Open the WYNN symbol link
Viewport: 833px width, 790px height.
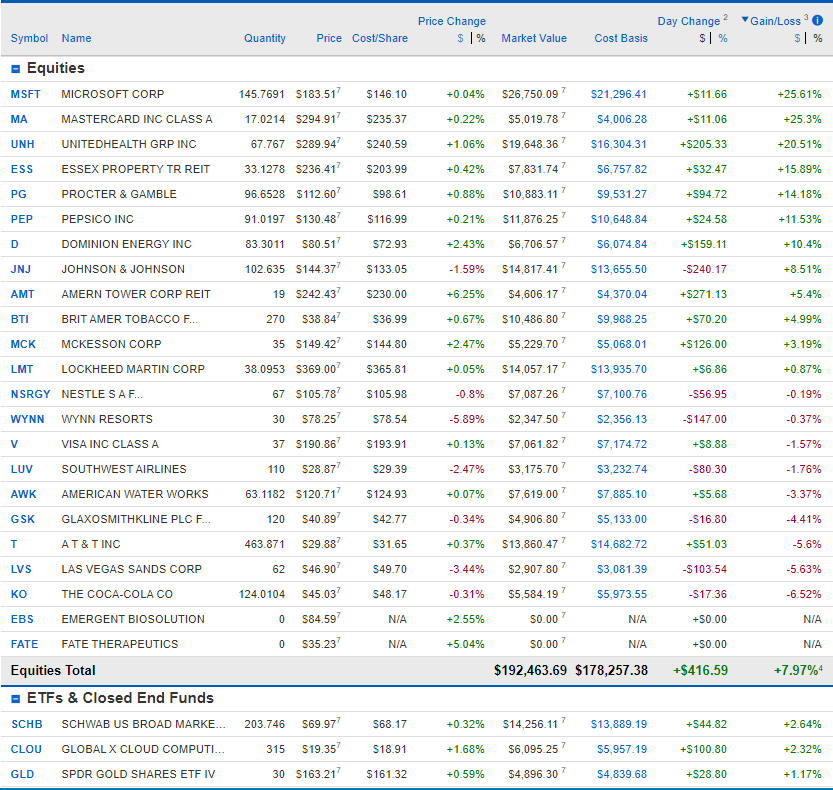pyautogui.click(x=28, y=419)
